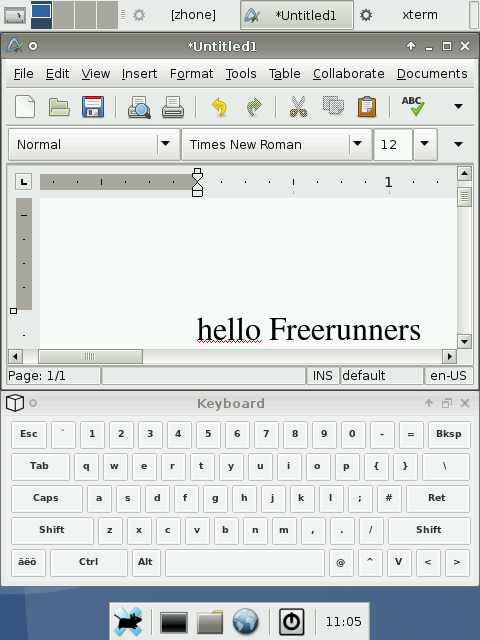Click the horizontal scrollbar thumb
This screenshot has width=480, height=640.
[x=90, y=356]
